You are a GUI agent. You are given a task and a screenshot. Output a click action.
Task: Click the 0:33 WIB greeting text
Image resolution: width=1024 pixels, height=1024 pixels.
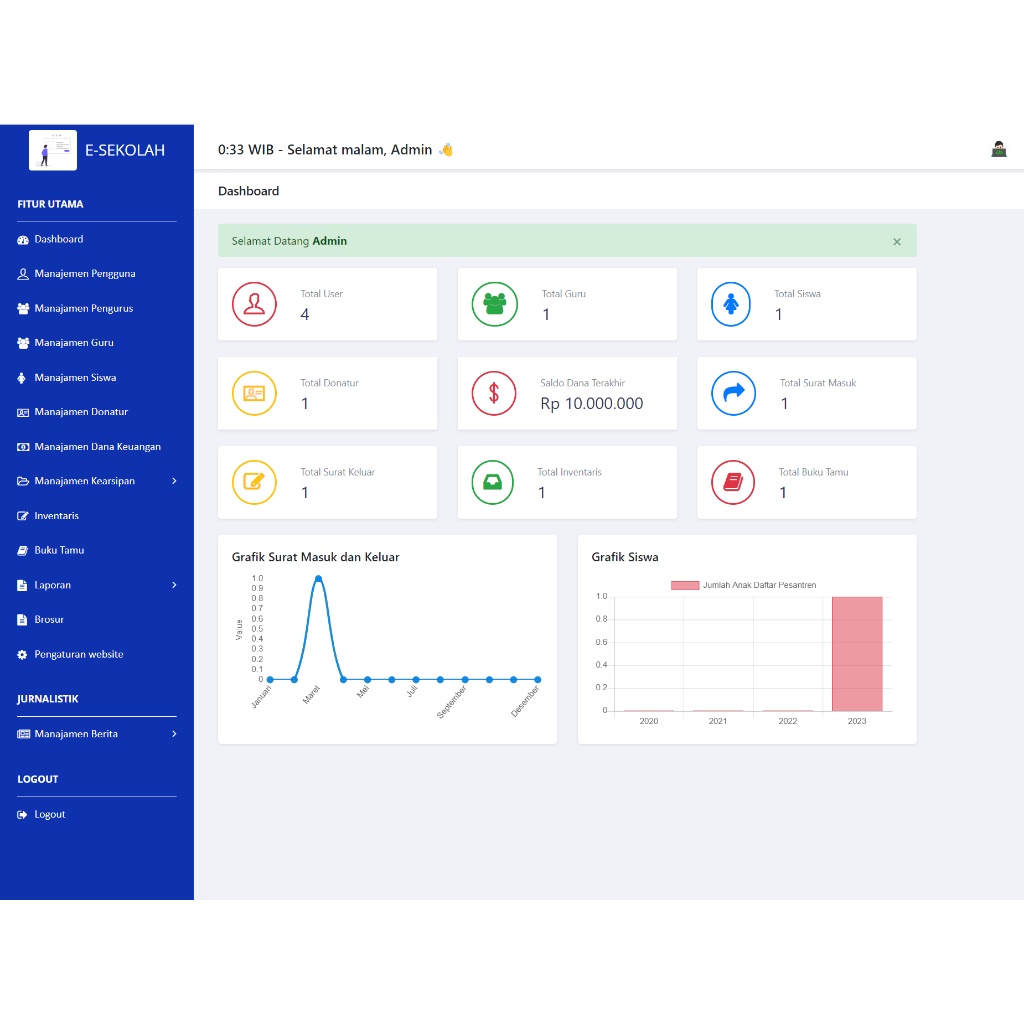(x=325, y=150)
